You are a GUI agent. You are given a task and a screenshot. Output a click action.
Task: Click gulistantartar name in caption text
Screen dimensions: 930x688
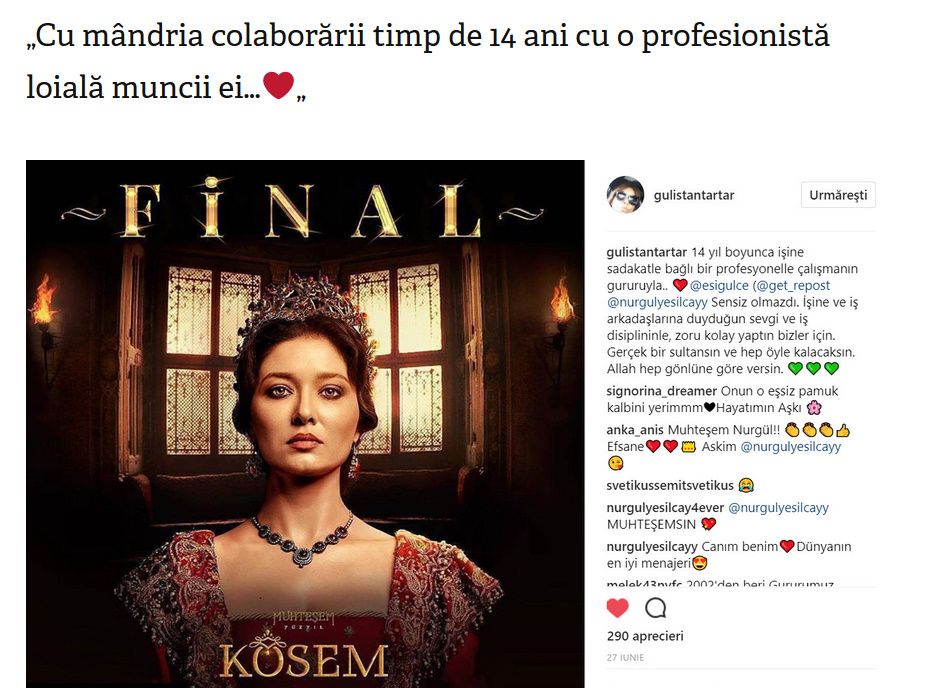tap(646, 252)
